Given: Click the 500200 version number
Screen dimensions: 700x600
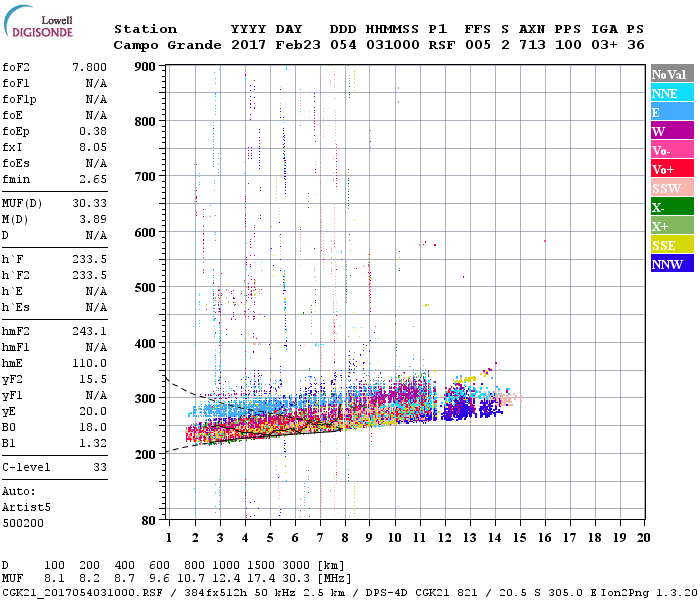Looking at the screenshot, I should 23,523.
